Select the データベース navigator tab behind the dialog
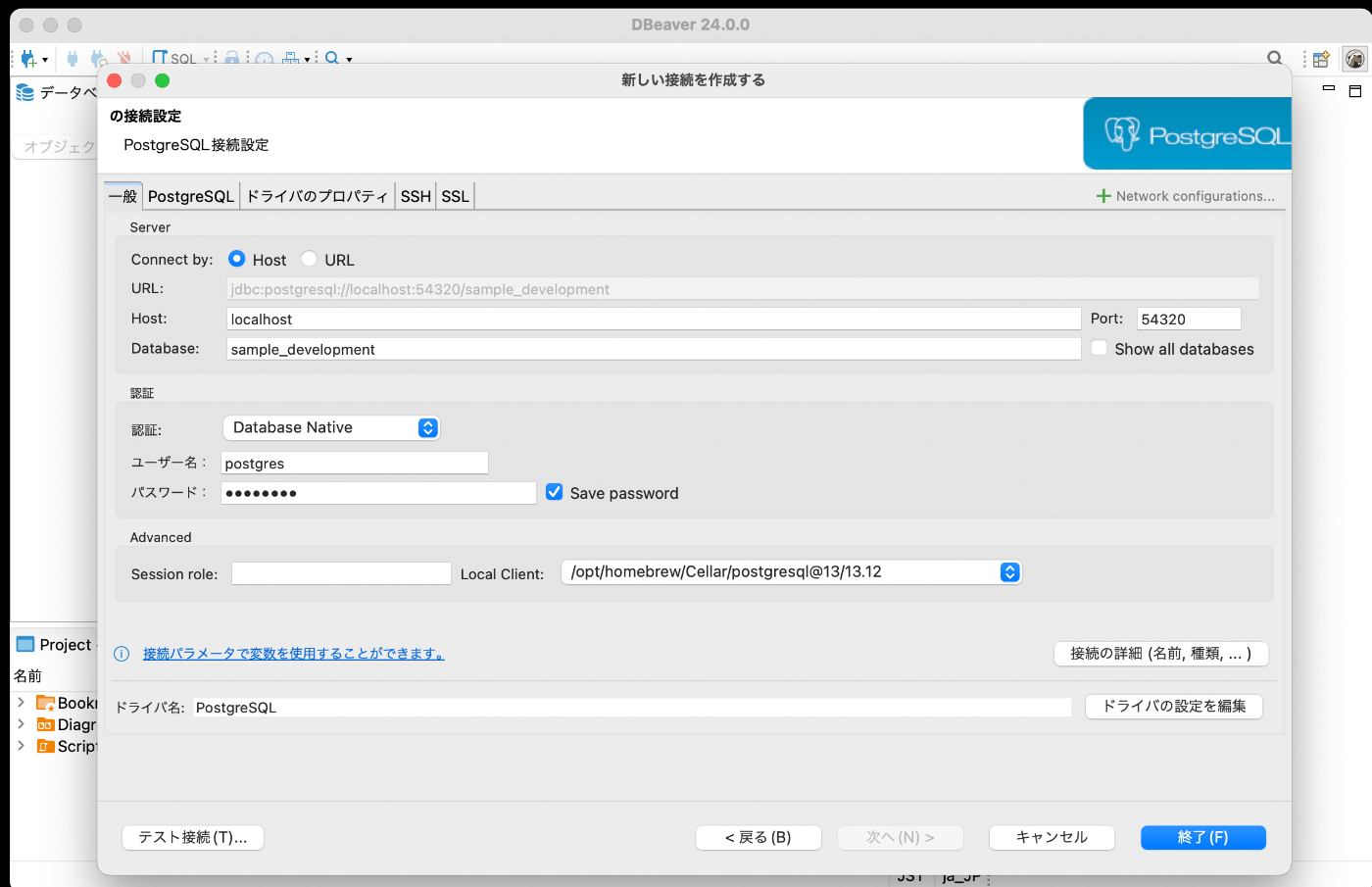Screen dimensions: 1372x887 tap(56, 92)
